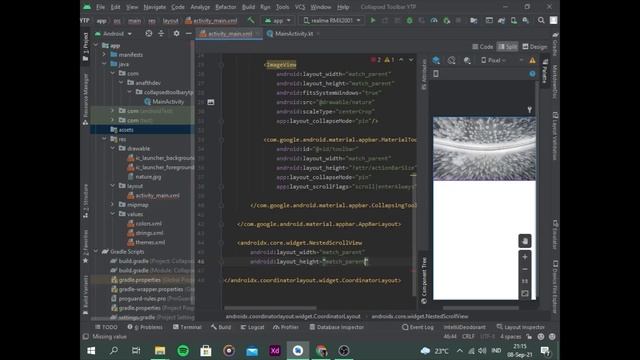Switch to the MainActivity.kt tab
Screen dimensions: 640x360
(x=294, y=34)
